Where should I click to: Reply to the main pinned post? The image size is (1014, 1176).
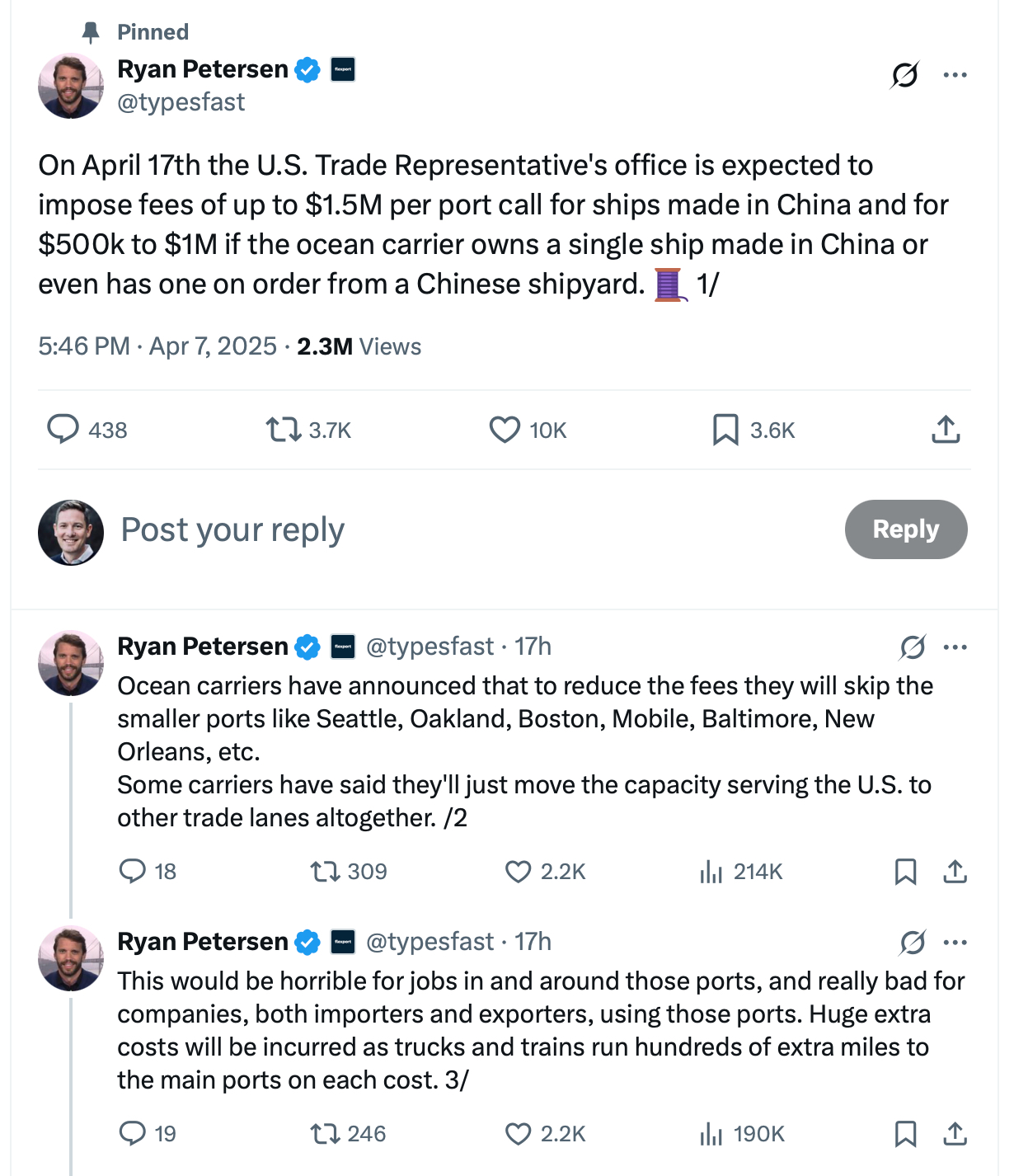click(x=63, y=430)
